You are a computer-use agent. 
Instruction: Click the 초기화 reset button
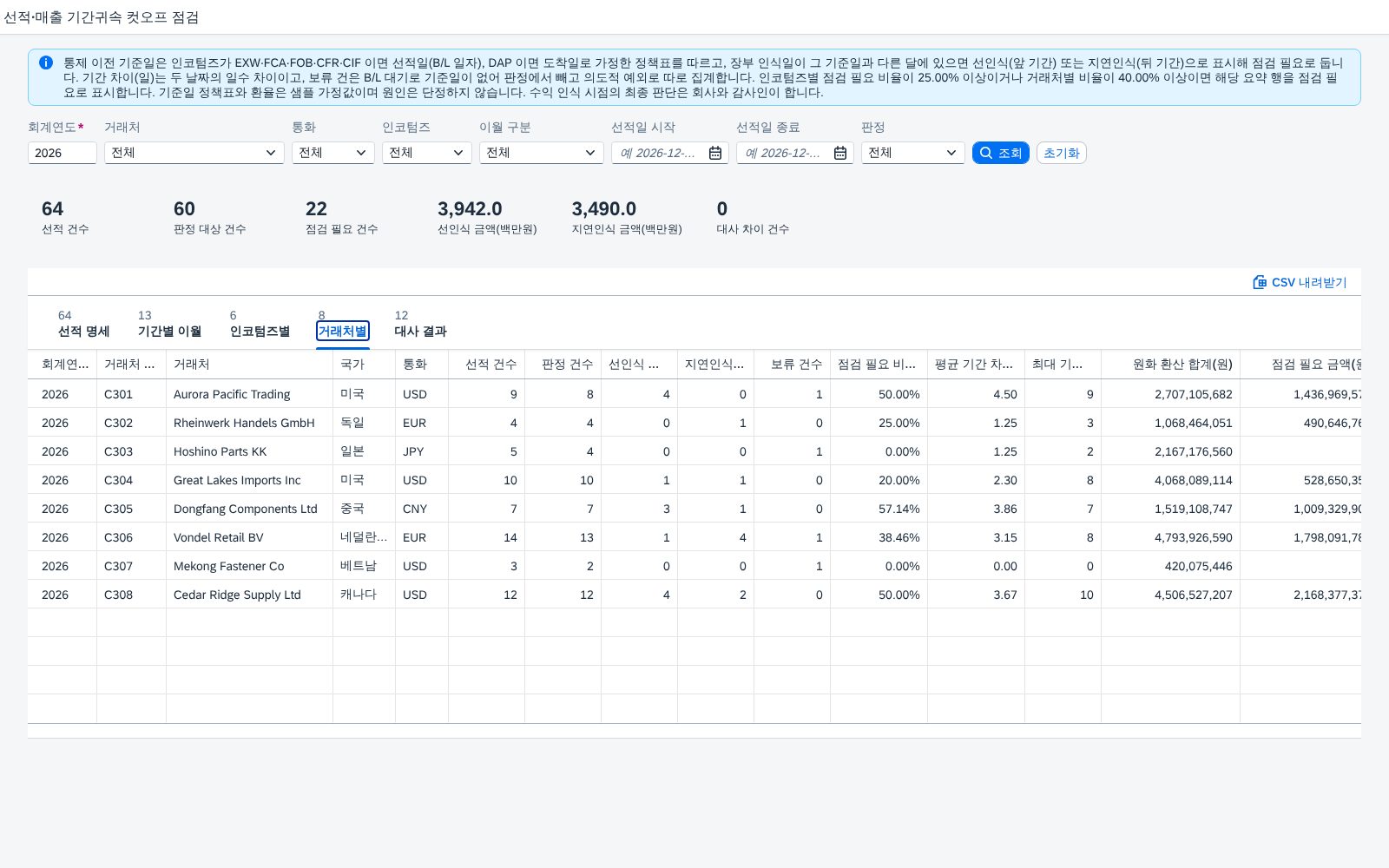(1061, 153)
